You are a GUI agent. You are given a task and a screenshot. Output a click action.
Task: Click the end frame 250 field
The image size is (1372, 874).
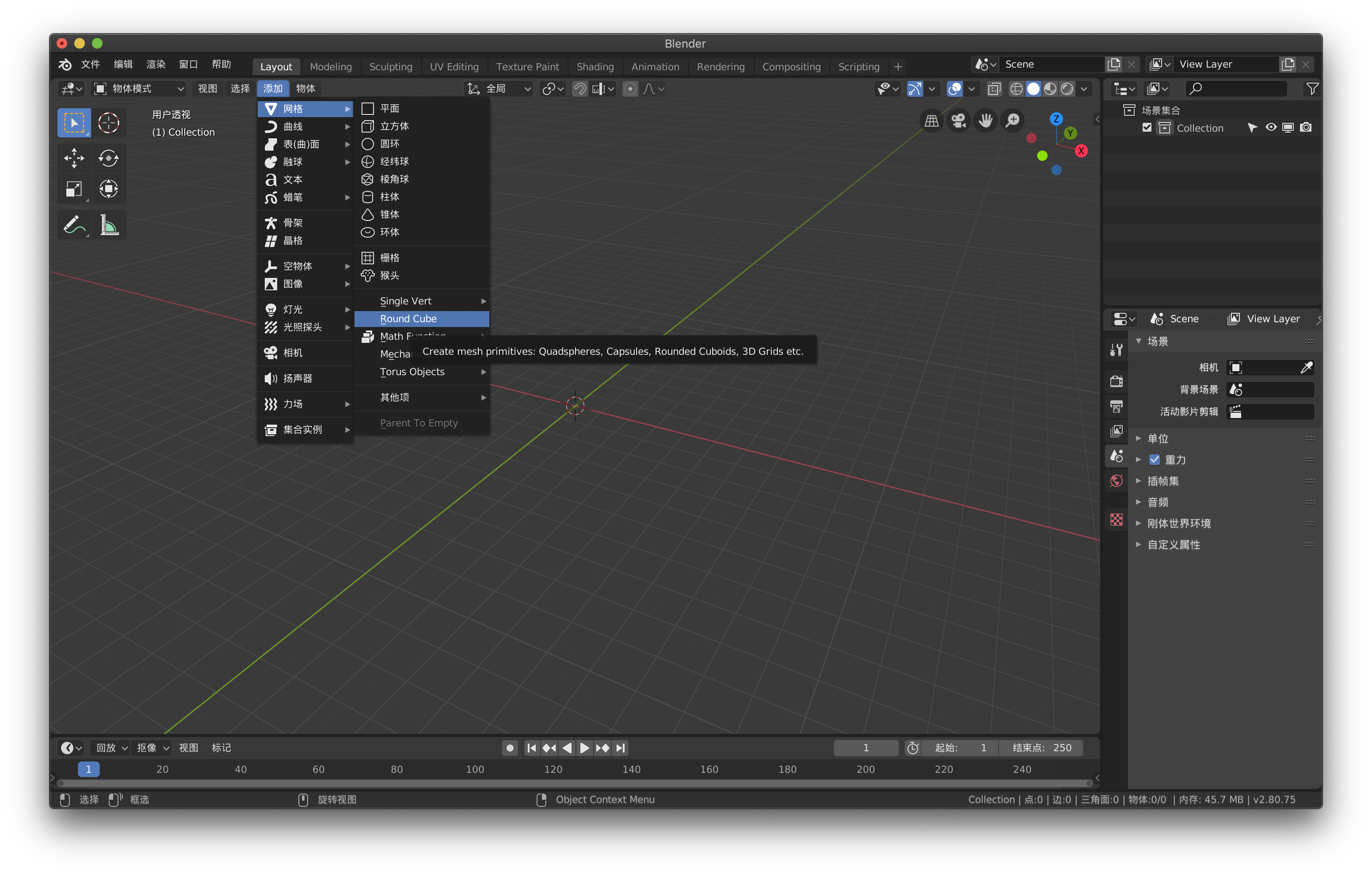[x=1041, y=748]
